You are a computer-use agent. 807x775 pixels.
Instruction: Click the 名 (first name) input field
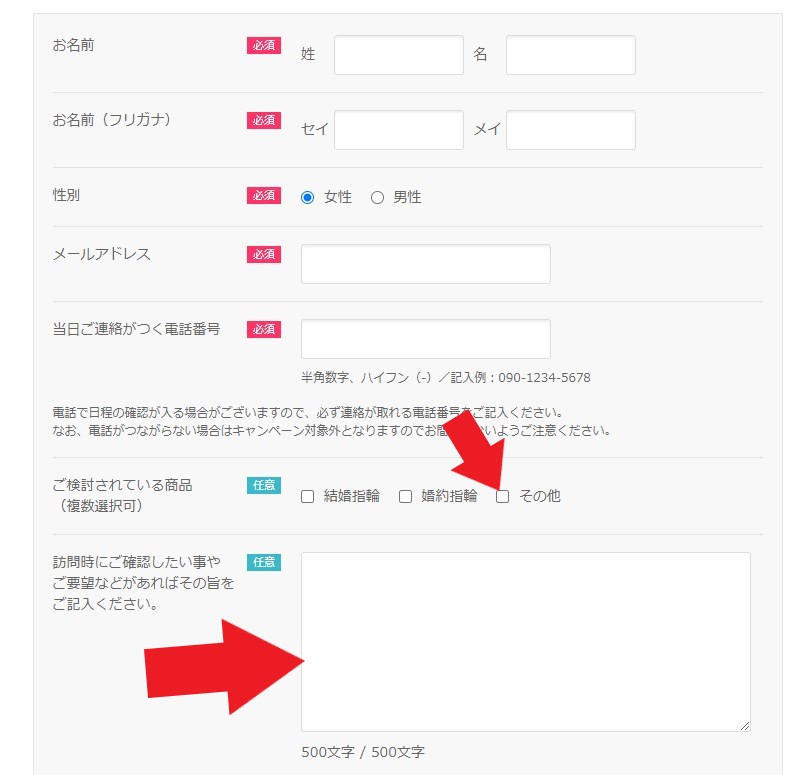click(570, 55)
